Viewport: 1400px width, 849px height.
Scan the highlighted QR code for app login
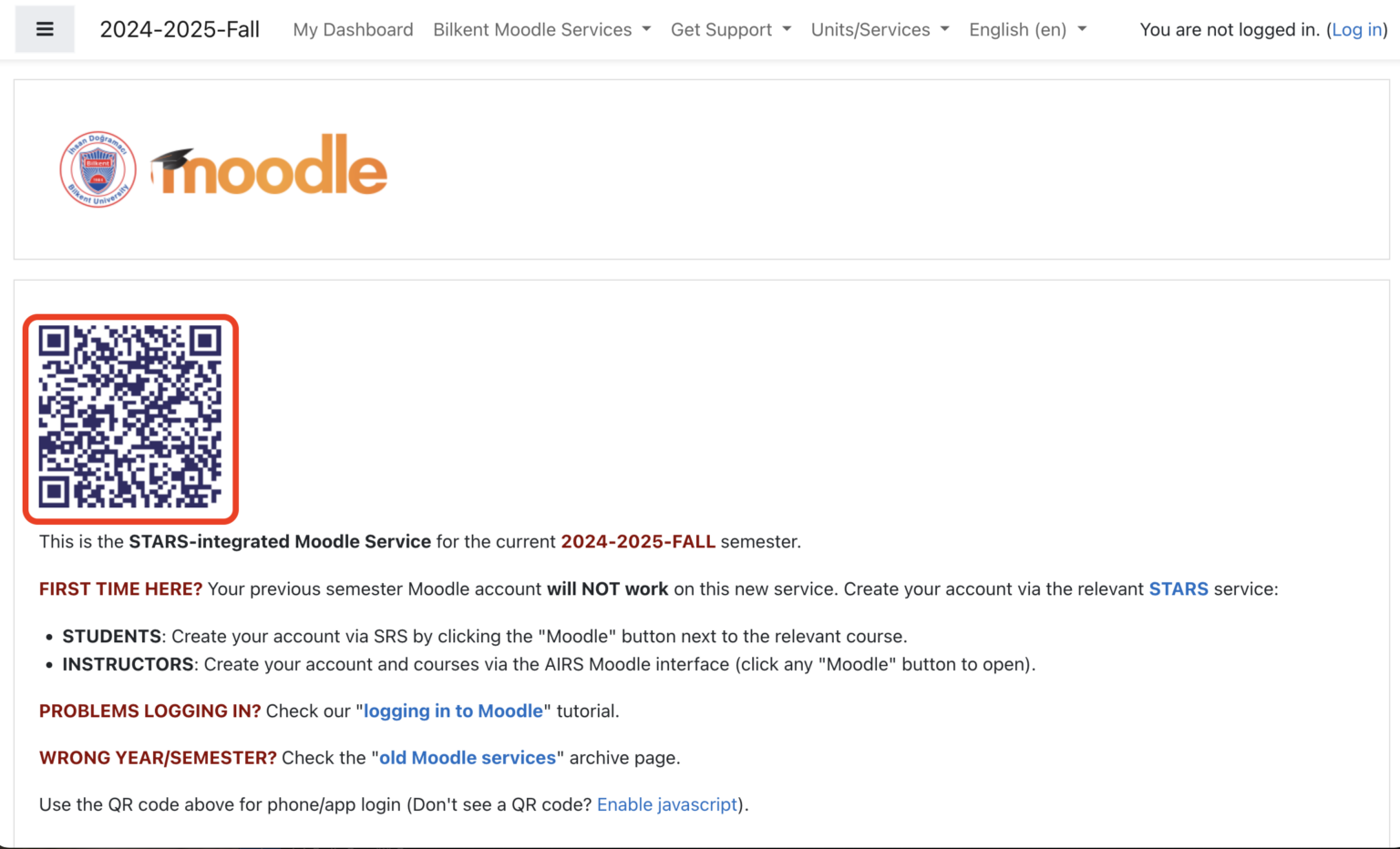click(x=129, y=418)
